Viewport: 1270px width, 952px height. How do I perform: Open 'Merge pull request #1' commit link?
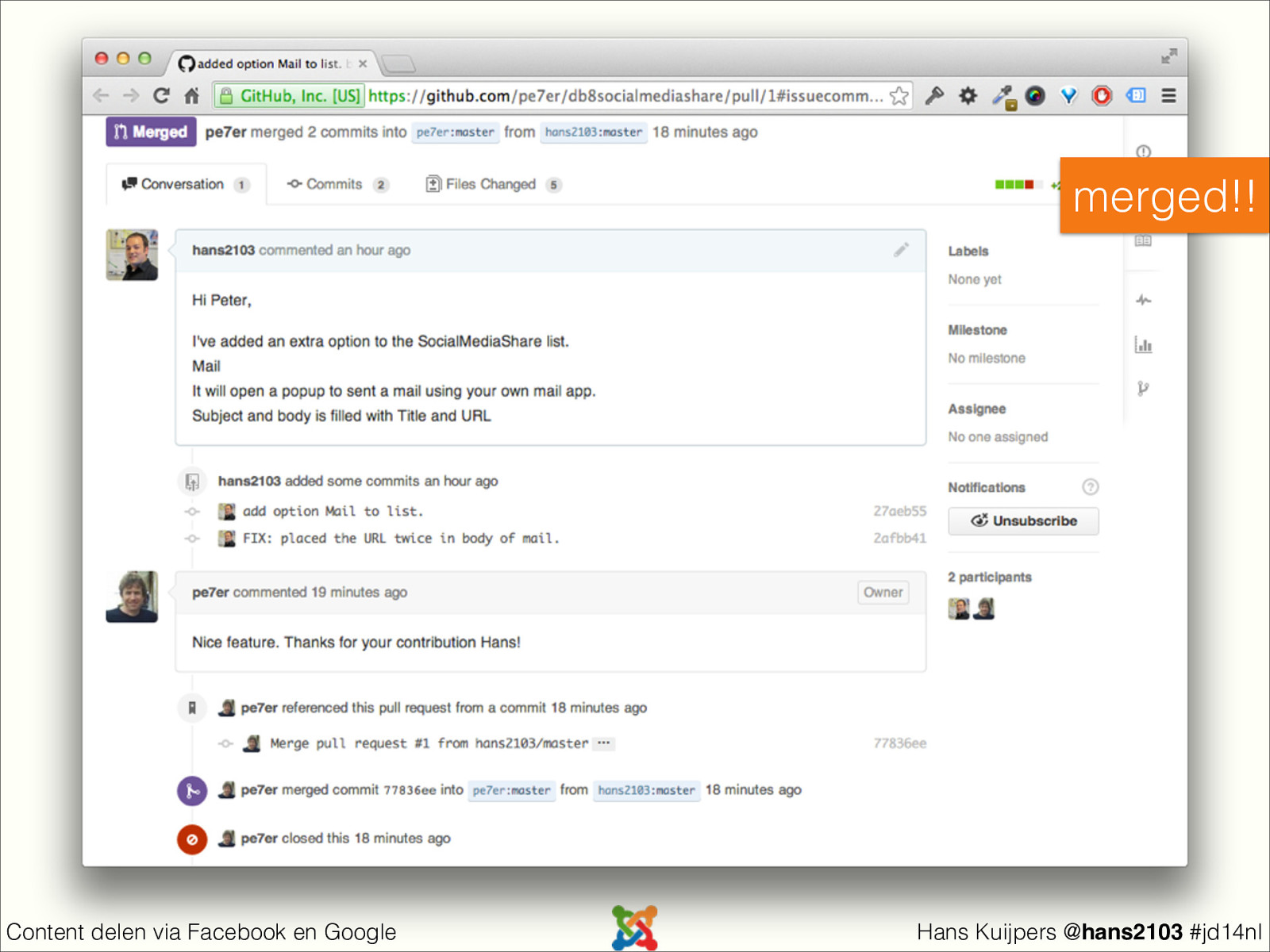click(x=429, y=743)
